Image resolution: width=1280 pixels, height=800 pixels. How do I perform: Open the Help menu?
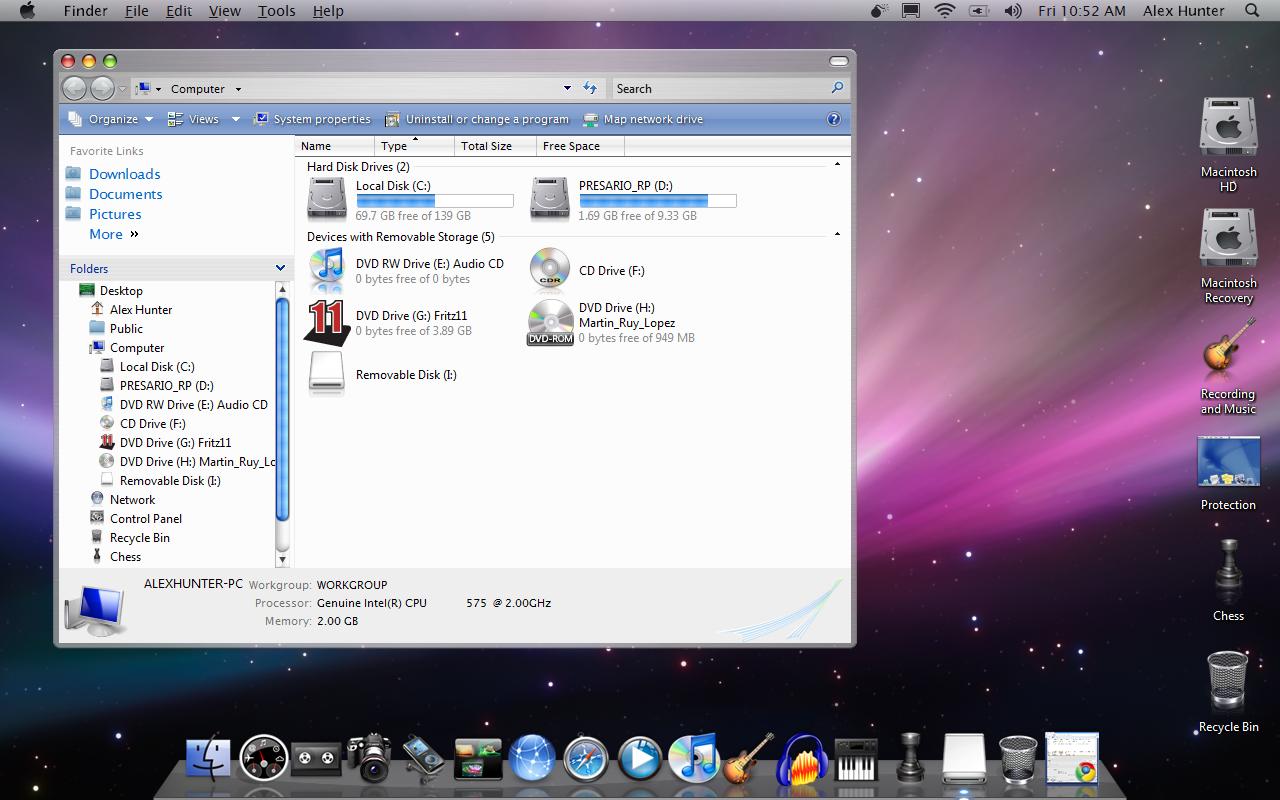pos(328,11)
